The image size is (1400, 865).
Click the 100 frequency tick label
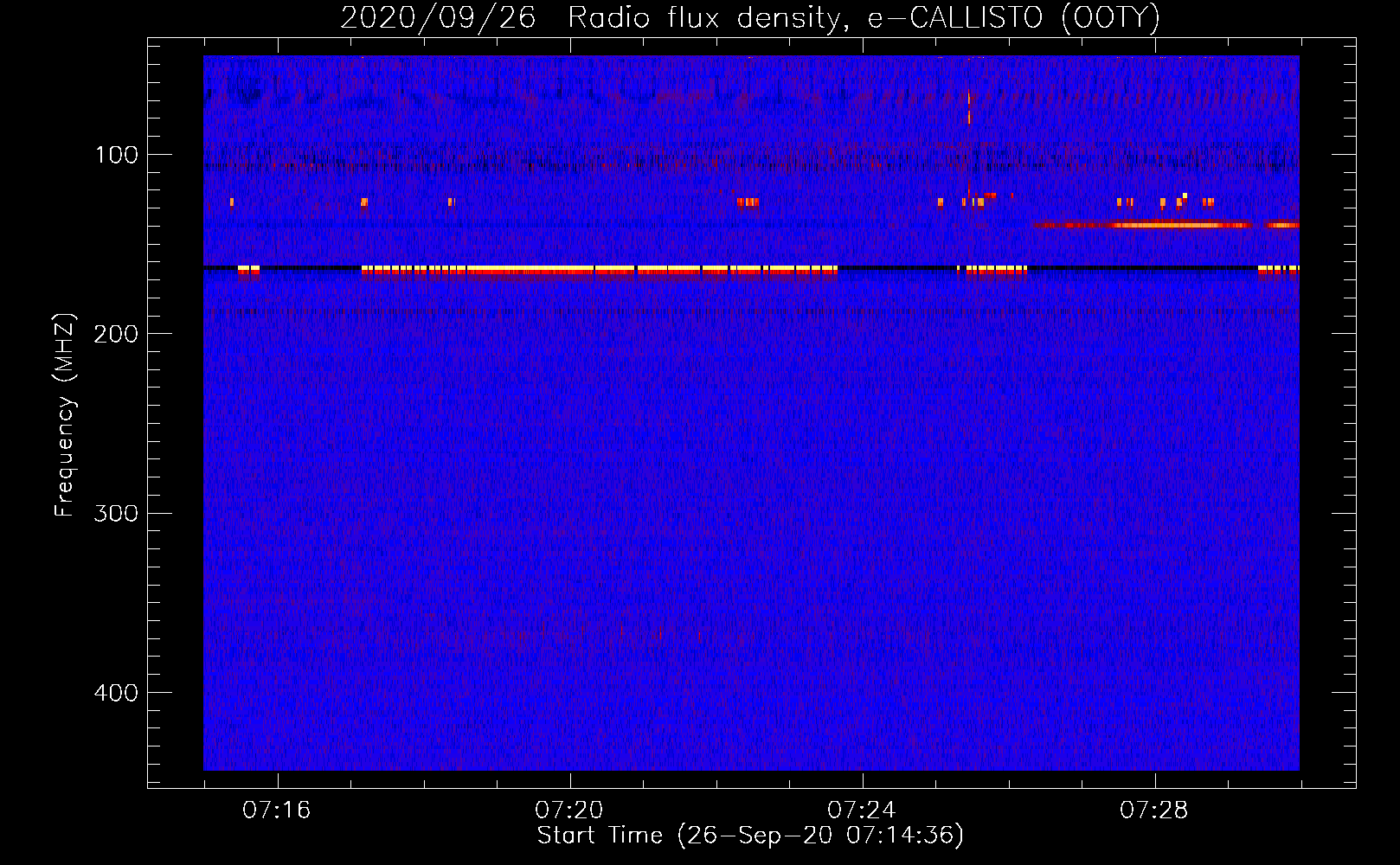click(117, 155)
